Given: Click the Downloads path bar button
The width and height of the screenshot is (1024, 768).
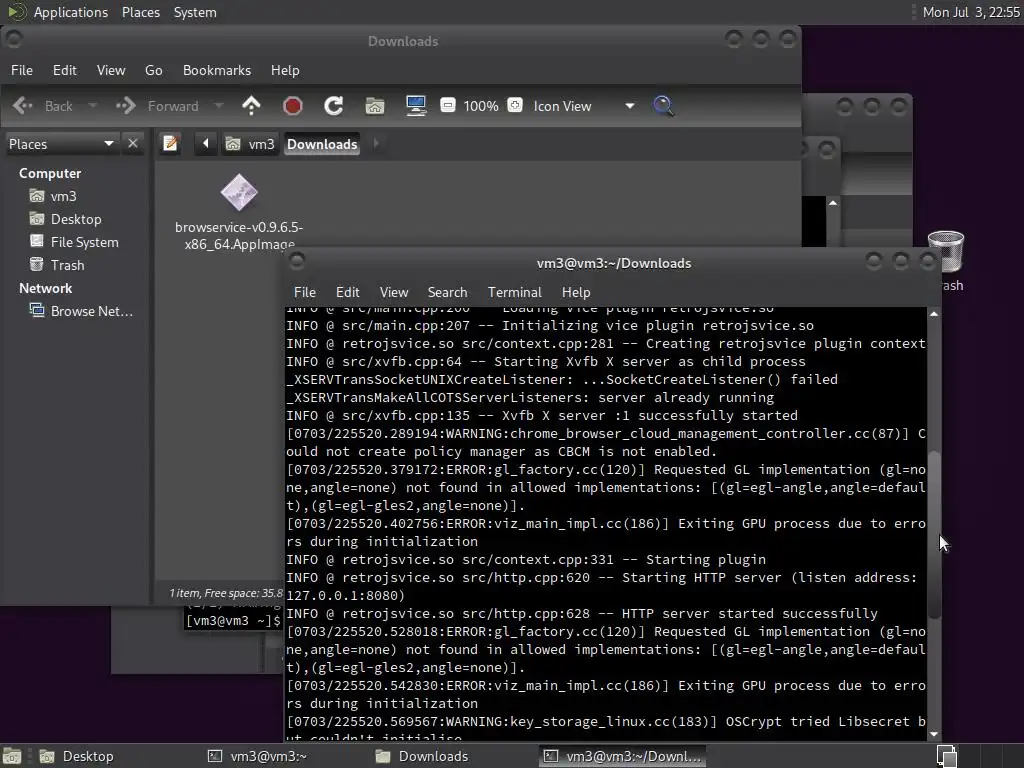Looking at the screenshot, I should [x=322, y=144].
